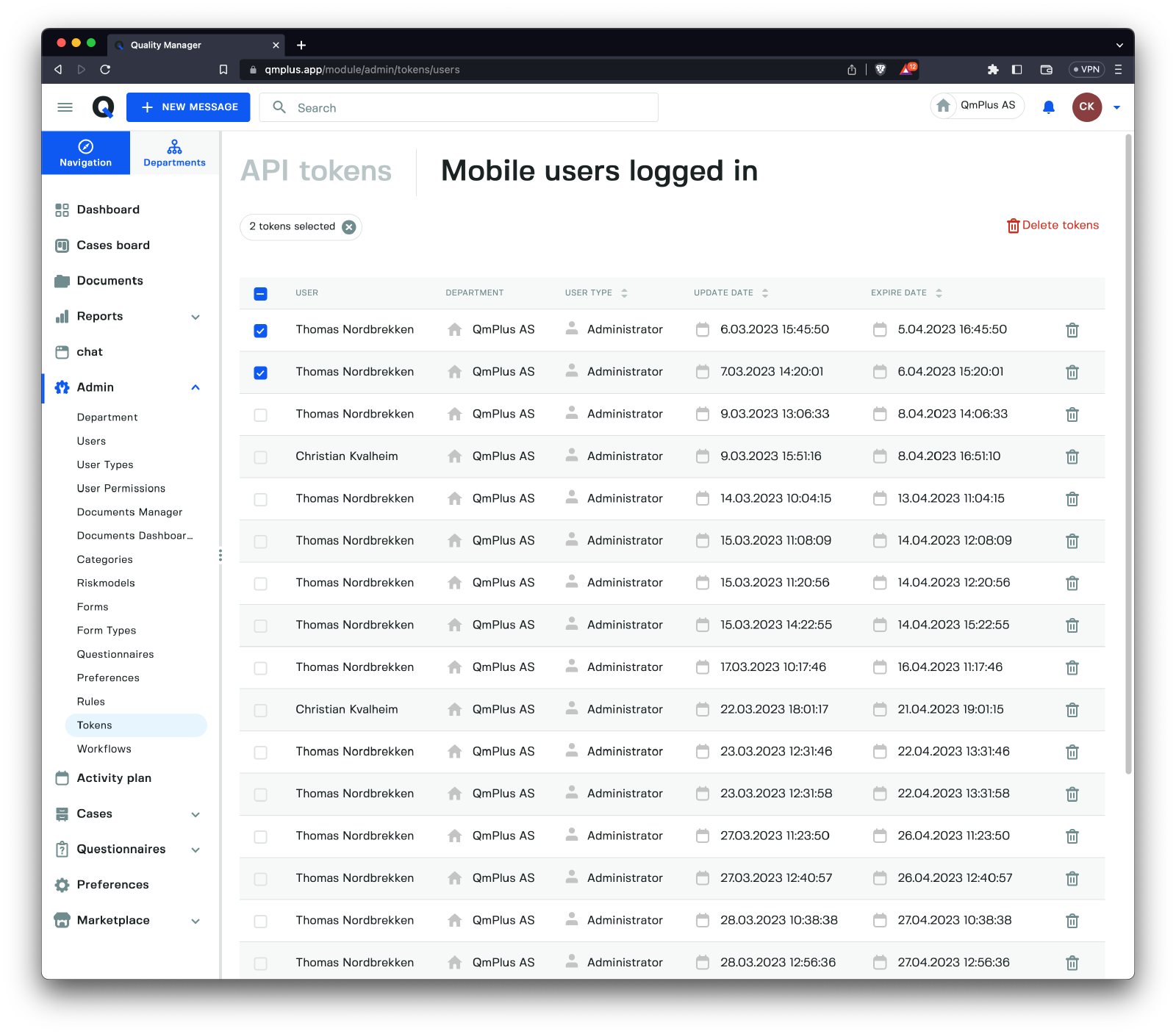Screen dimensions: 1176x1034
Task: Toggle the select-all checkbox in table header
Action: 260,294
